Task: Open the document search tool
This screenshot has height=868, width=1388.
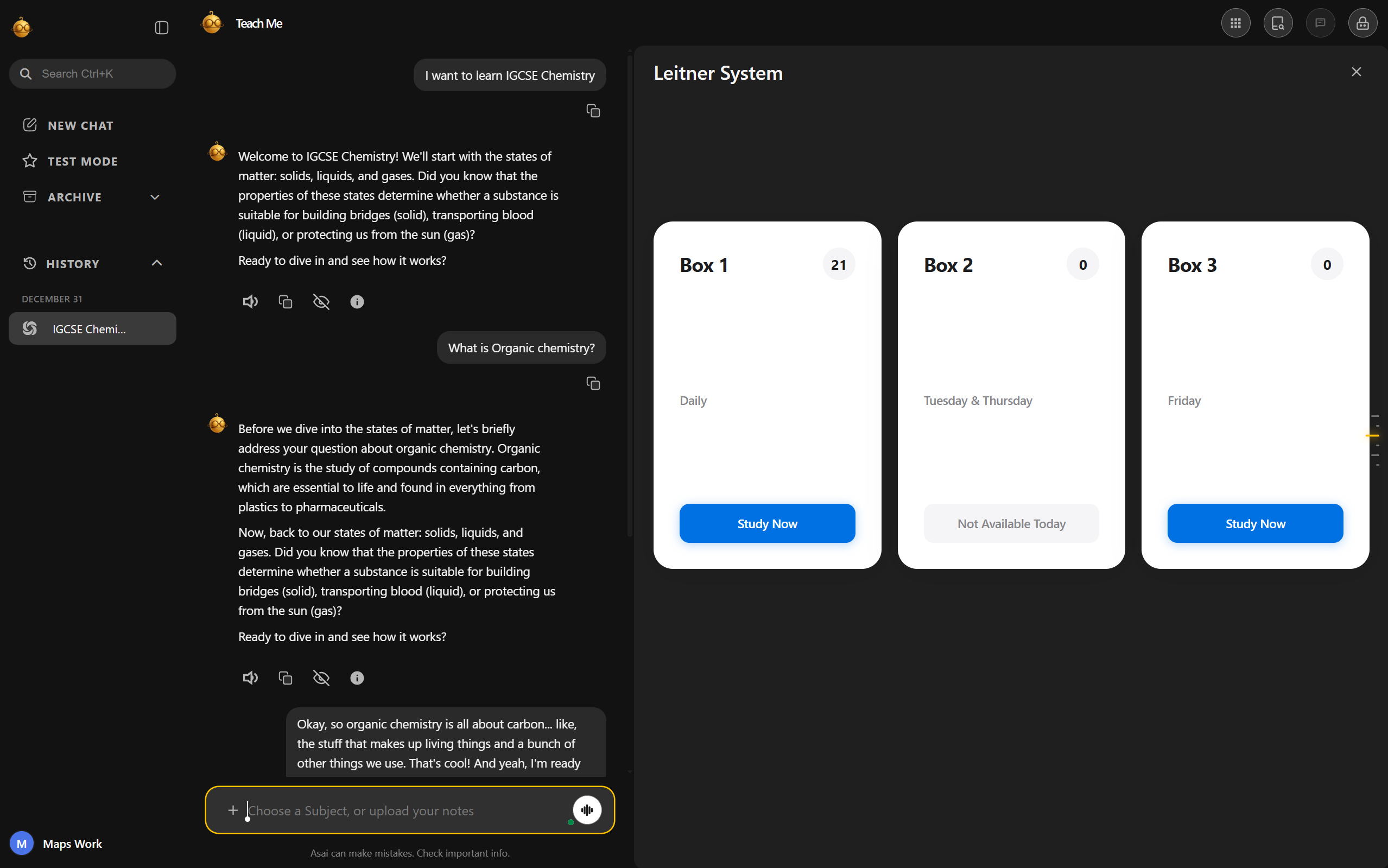Action: (x=1277, y=23)
